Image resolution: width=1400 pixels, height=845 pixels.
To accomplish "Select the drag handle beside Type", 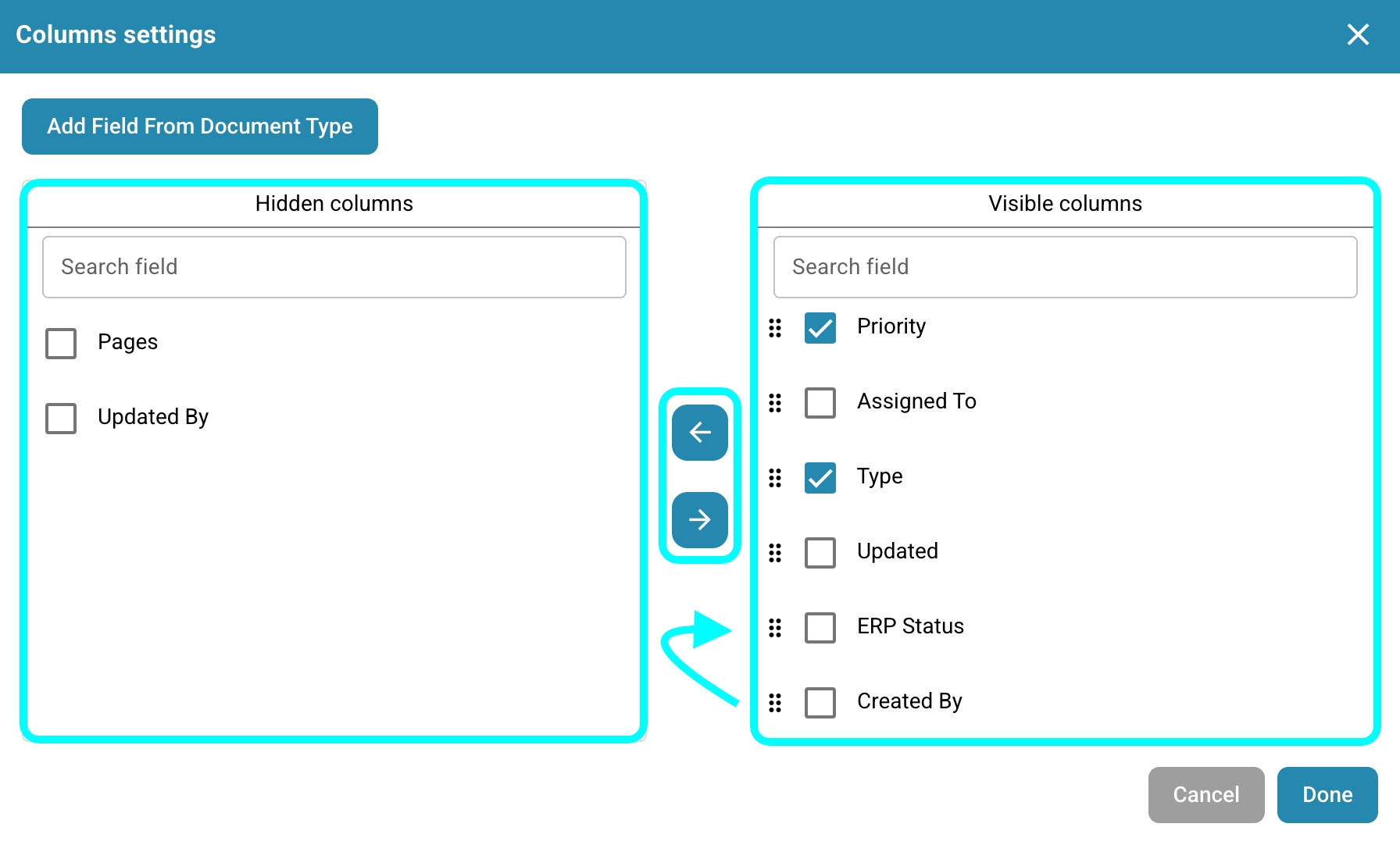I will tap(774, 478).
